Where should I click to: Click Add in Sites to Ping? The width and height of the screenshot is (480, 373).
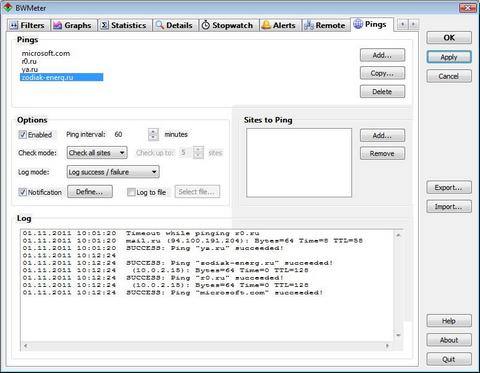pos(382,136)
